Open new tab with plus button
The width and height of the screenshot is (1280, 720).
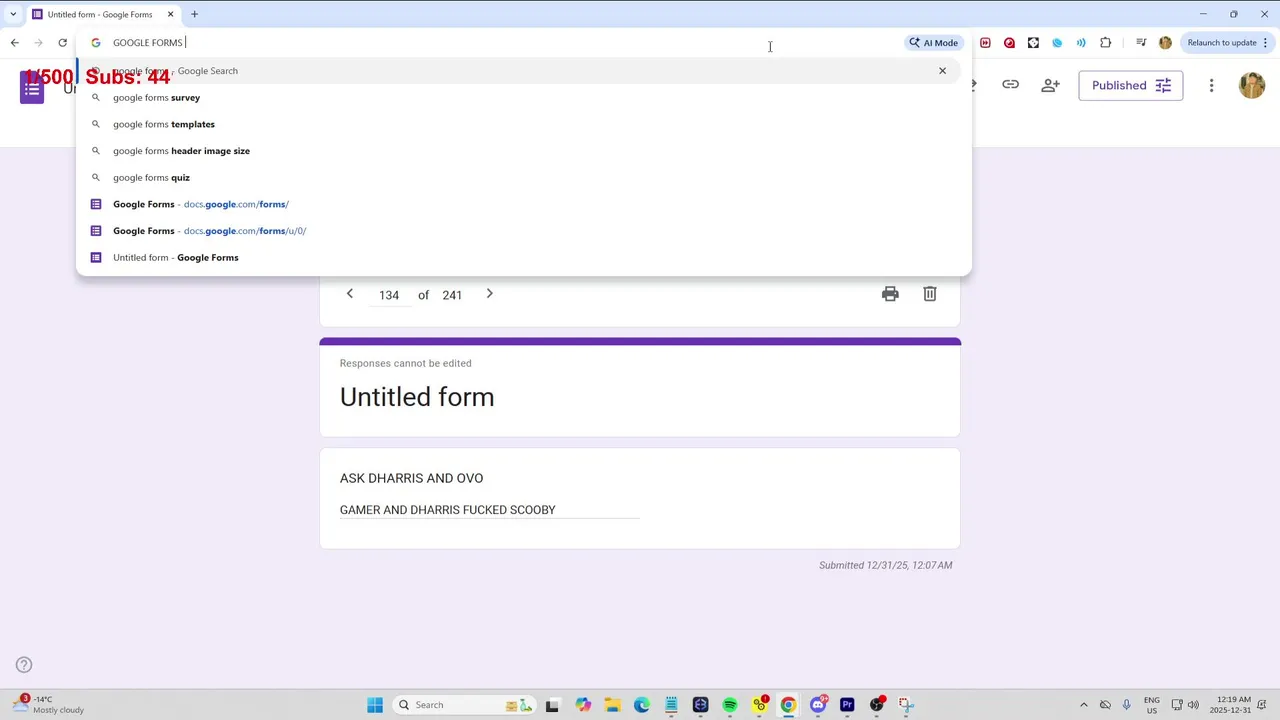[194, 14]
